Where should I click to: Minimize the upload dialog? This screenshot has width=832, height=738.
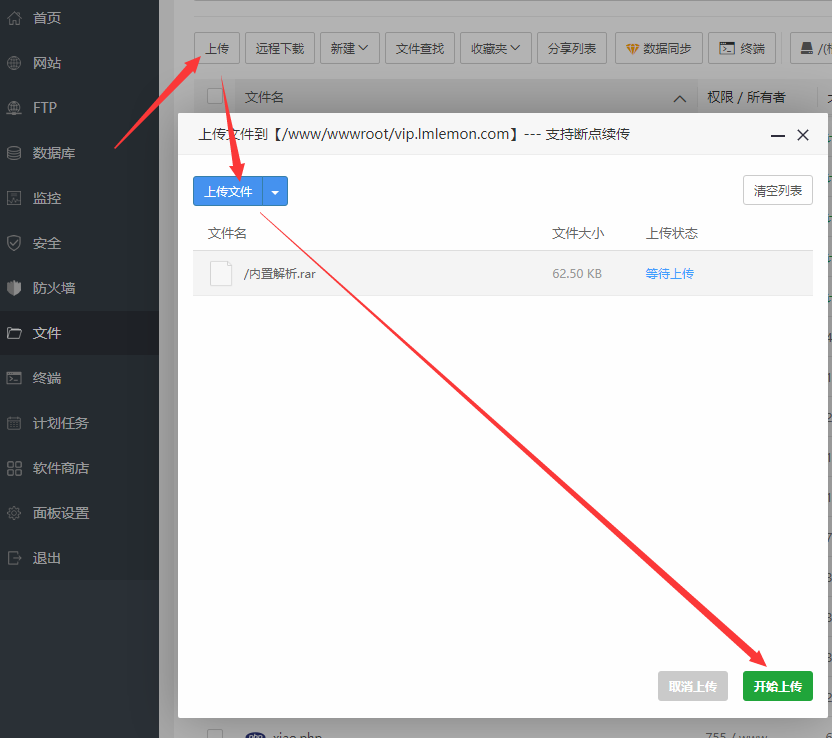coord(777,135)
